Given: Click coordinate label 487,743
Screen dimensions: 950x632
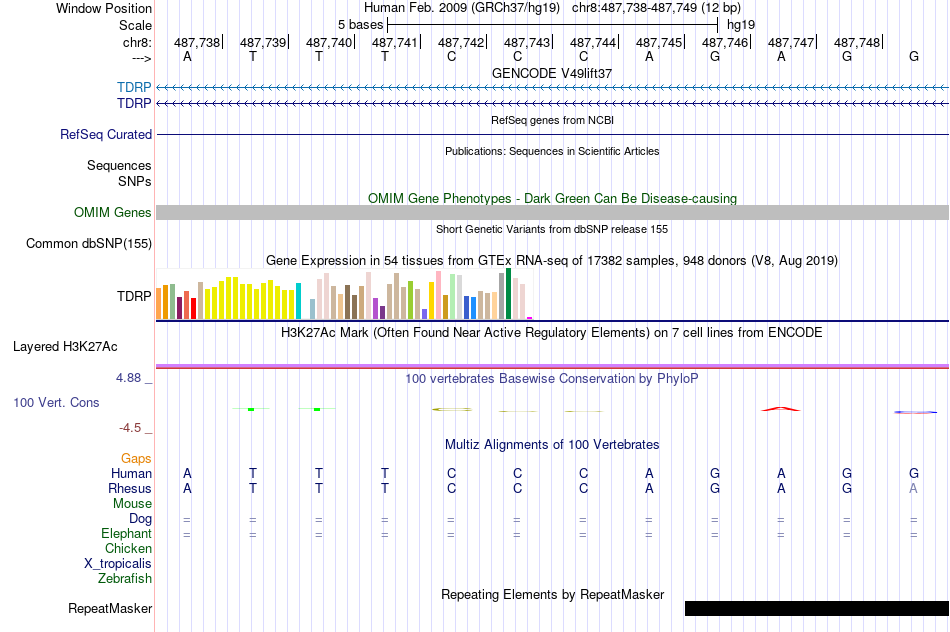Looking at the screenshot, I should point(527,42).
